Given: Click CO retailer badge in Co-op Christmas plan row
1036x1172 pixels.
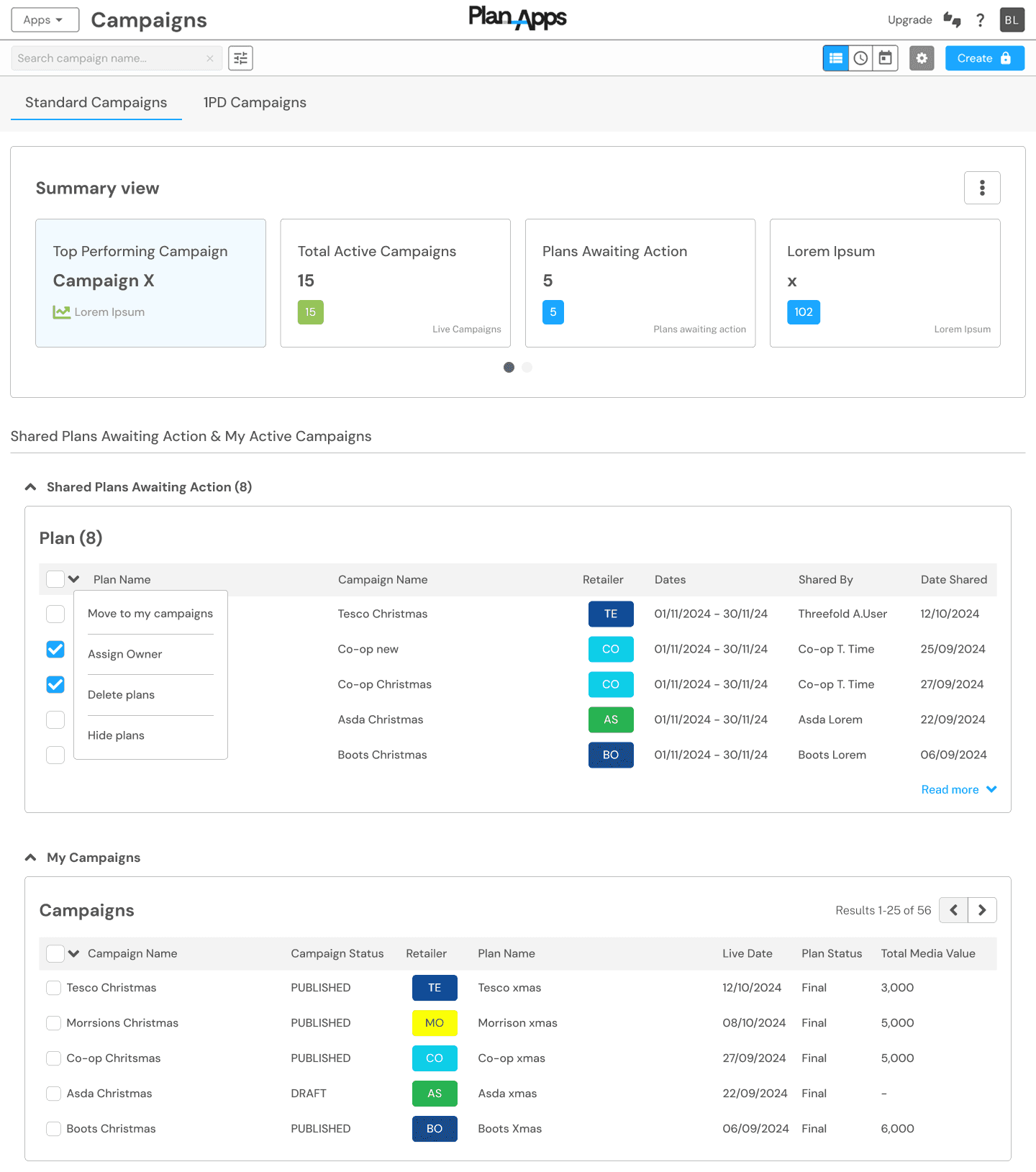Looking at the screenshot, I should (611, 684).
